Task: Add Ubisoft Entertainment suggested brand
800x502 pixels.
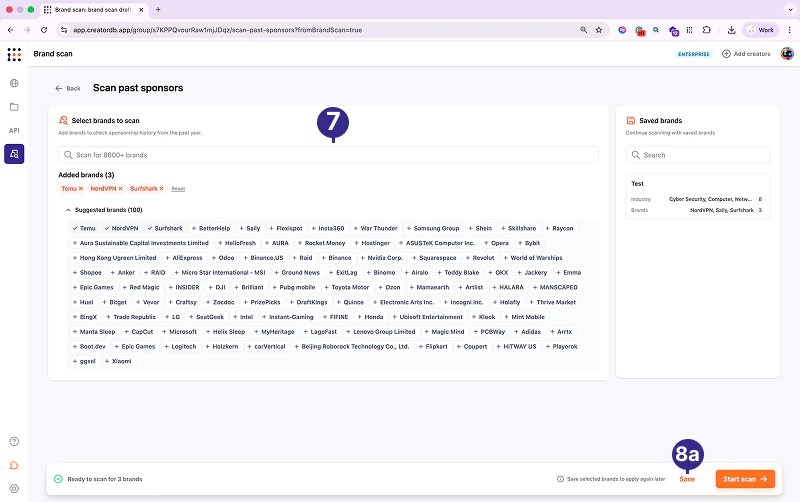Action: 427,317
